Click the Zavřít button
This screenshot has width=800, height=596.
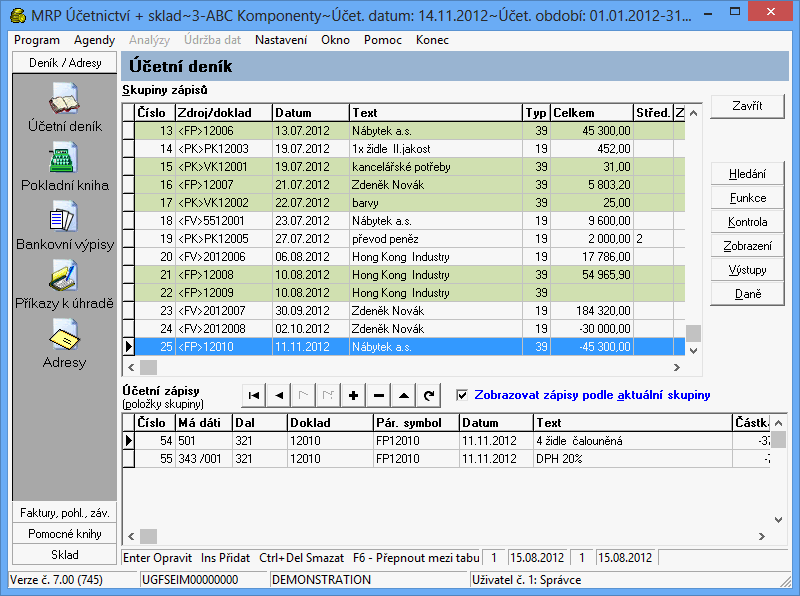click(747, 106)
